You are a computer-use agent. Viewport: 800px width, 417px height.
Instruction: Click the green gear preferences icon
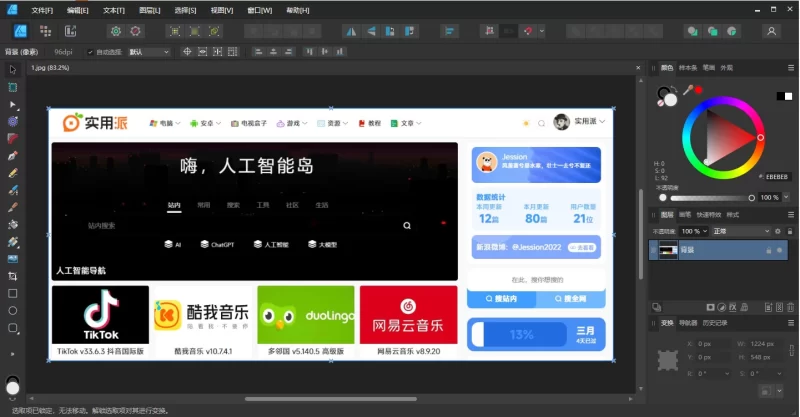point(116,31)
